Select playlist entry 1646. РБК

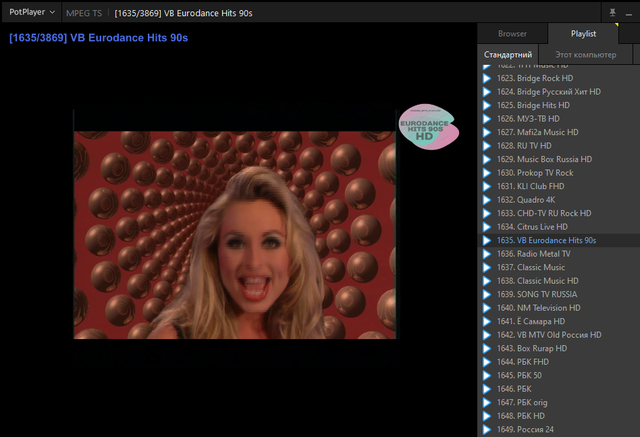[x=559, y=389]
